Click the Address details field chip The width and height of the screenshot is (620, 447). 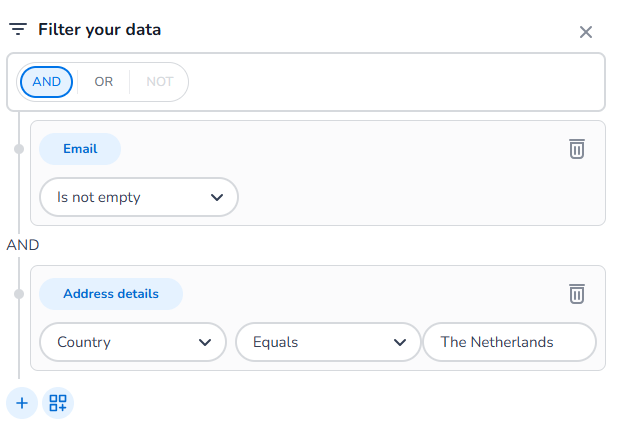coord(111,294)
